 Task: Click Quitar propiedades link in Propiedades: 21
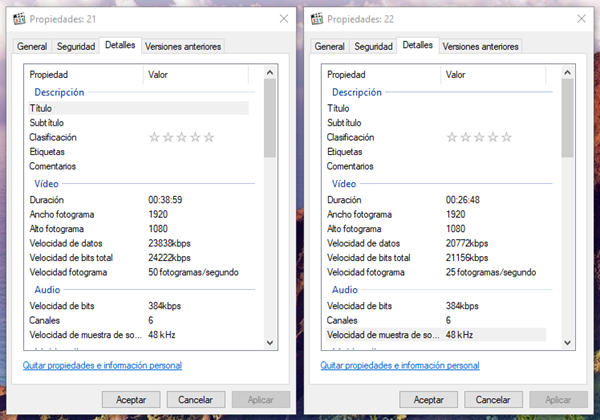[x=102, y=365]
